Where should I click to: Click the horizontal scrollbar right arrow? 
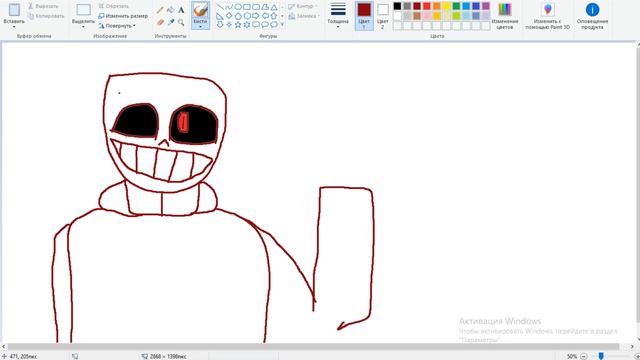(633, 347)
